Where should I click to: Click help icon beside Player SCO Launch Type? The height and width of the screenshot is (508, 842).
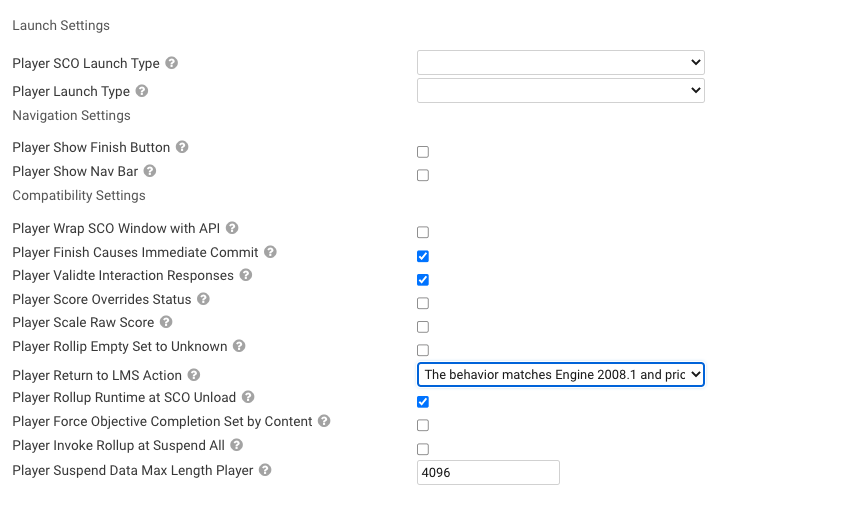[171, 63]
